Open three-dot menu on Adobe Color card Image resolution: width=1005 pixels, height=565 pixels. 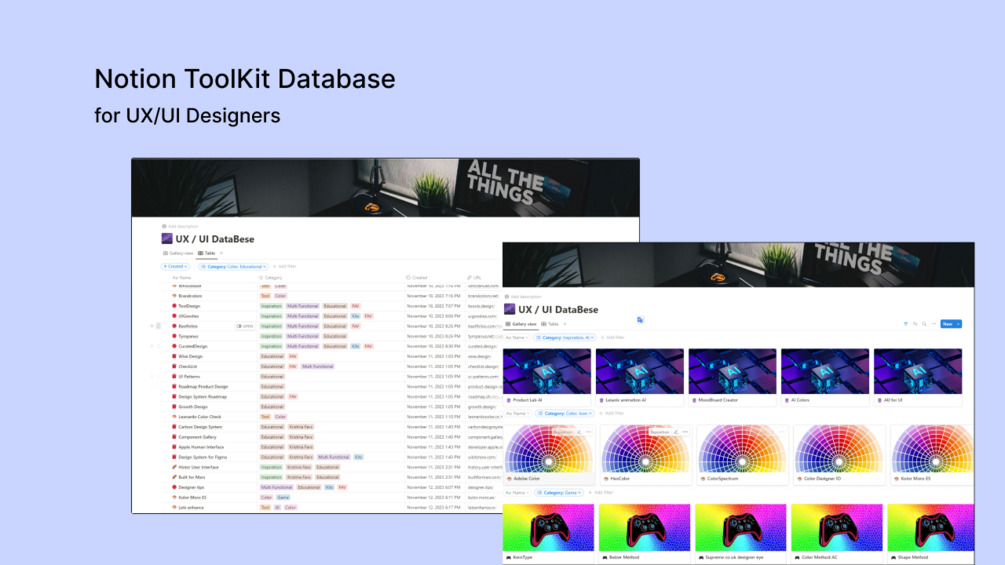(588, 432)
